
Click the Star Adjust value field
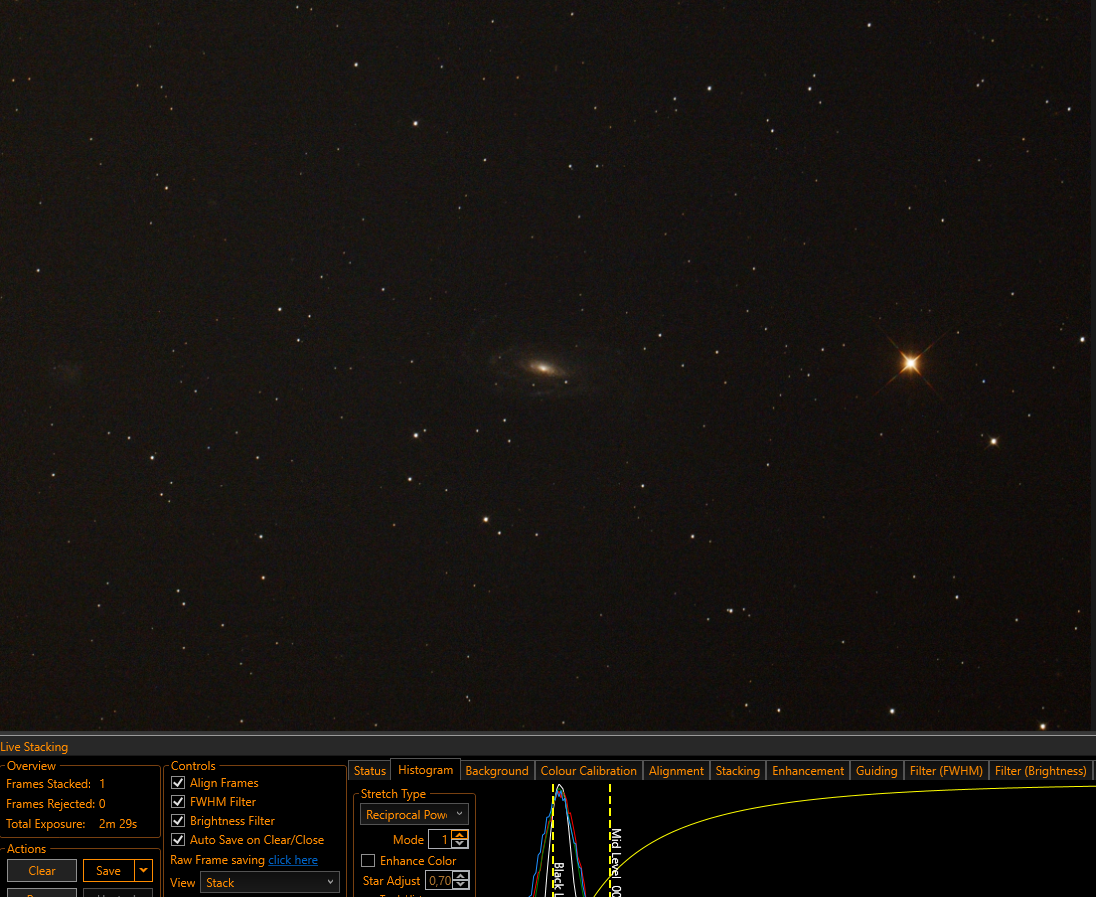(440, 880)
